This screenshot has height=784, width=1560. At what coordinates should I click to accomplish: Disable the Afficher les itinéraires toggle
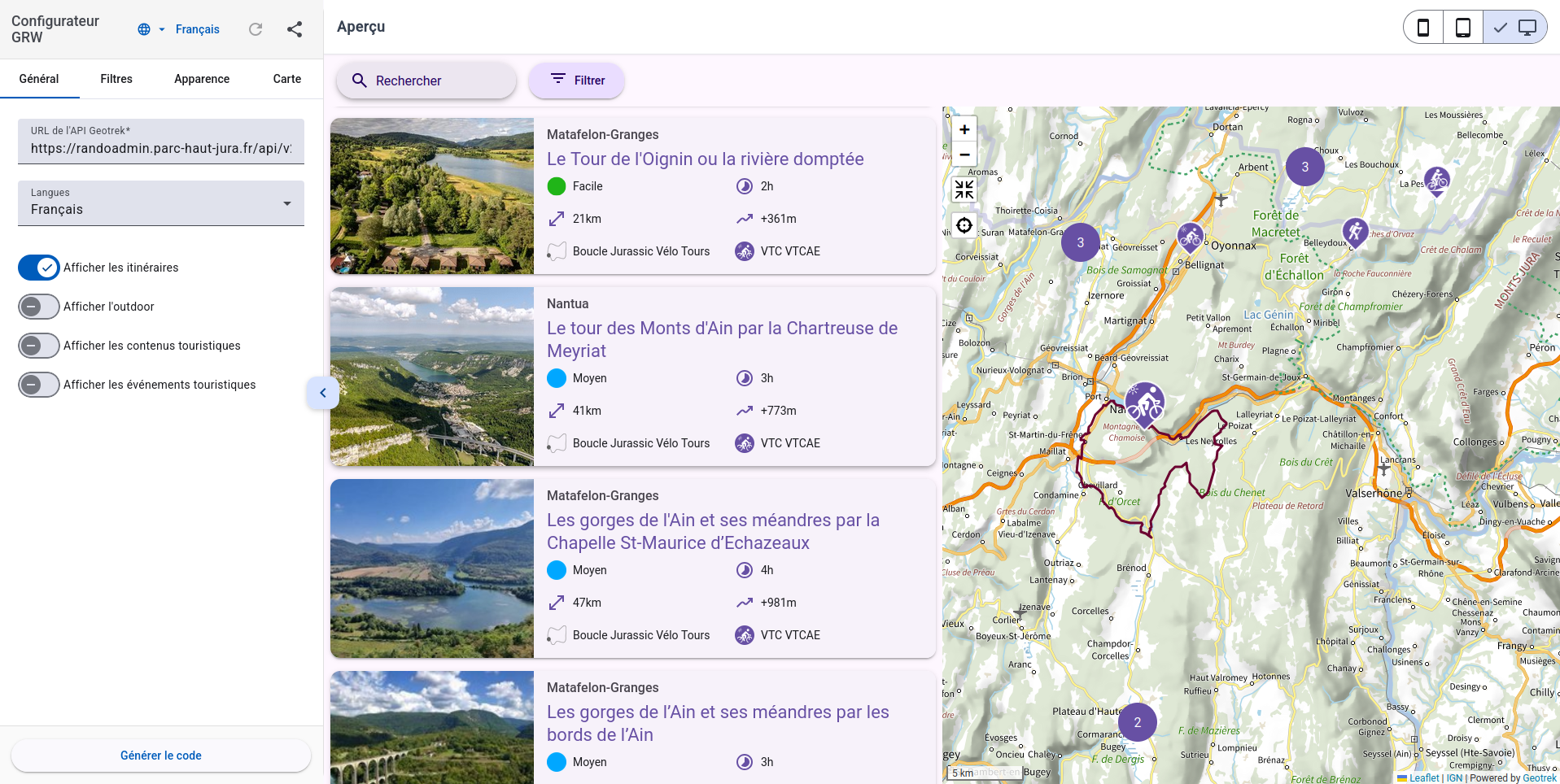39,268
